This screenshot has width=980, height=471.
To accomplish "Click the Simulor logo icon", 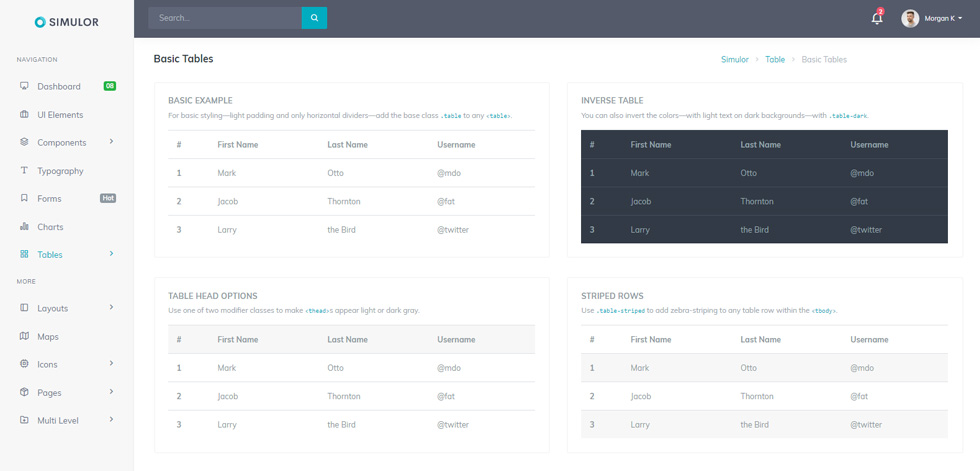I will pos(40,22).
